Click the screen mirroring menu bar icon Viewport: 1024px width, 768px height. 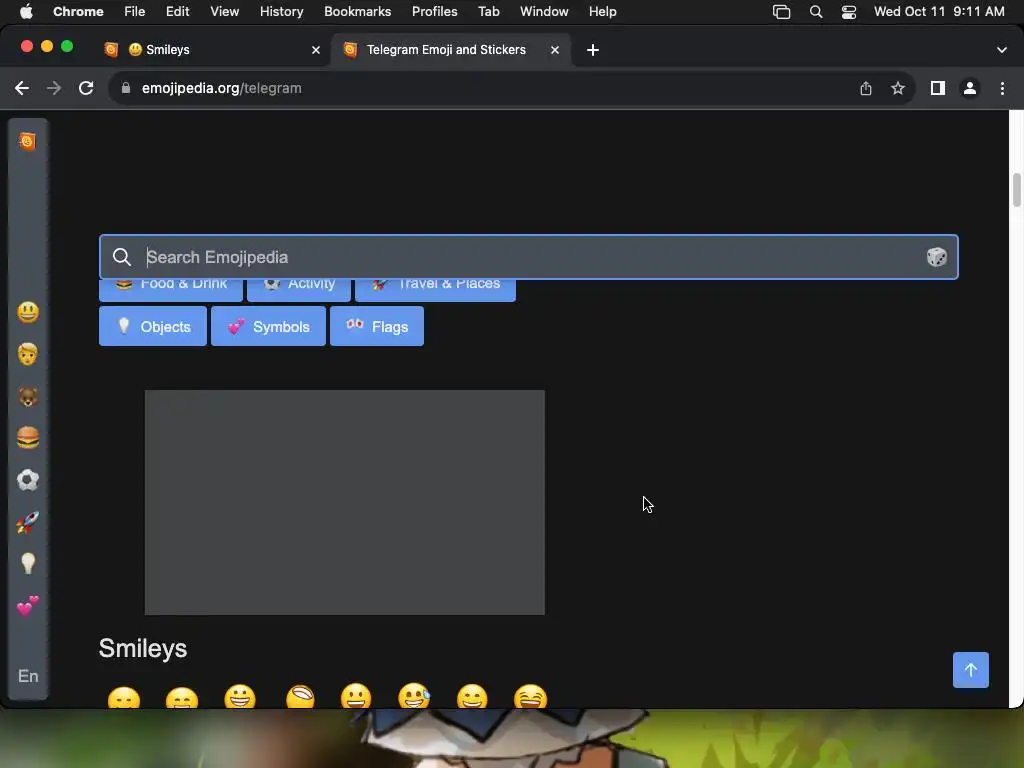pyautogui.click(x=782, y=11)
